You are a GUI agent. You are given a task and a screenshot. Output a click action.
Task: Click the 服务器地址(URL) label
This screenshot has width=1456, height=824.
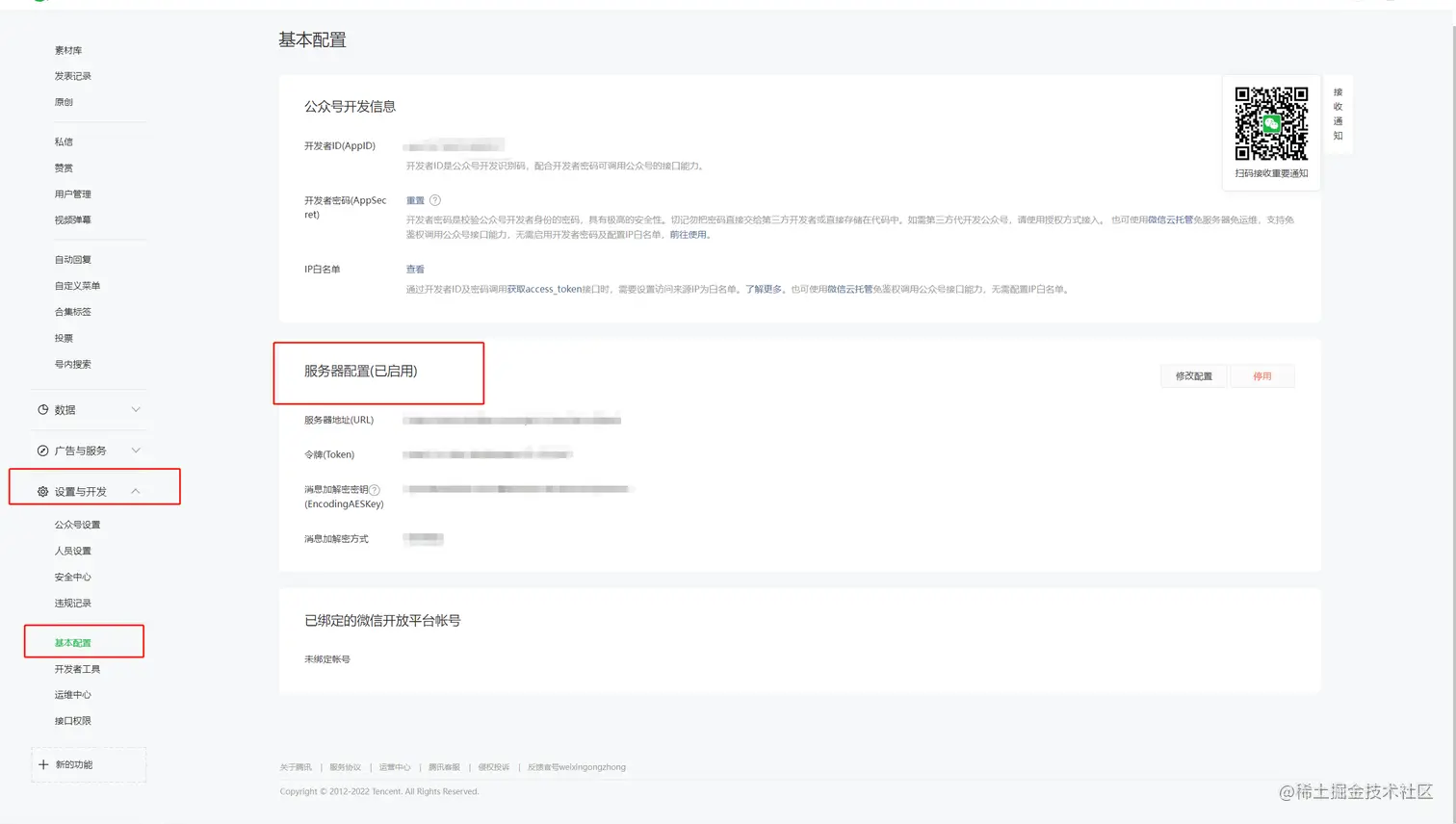339,421
